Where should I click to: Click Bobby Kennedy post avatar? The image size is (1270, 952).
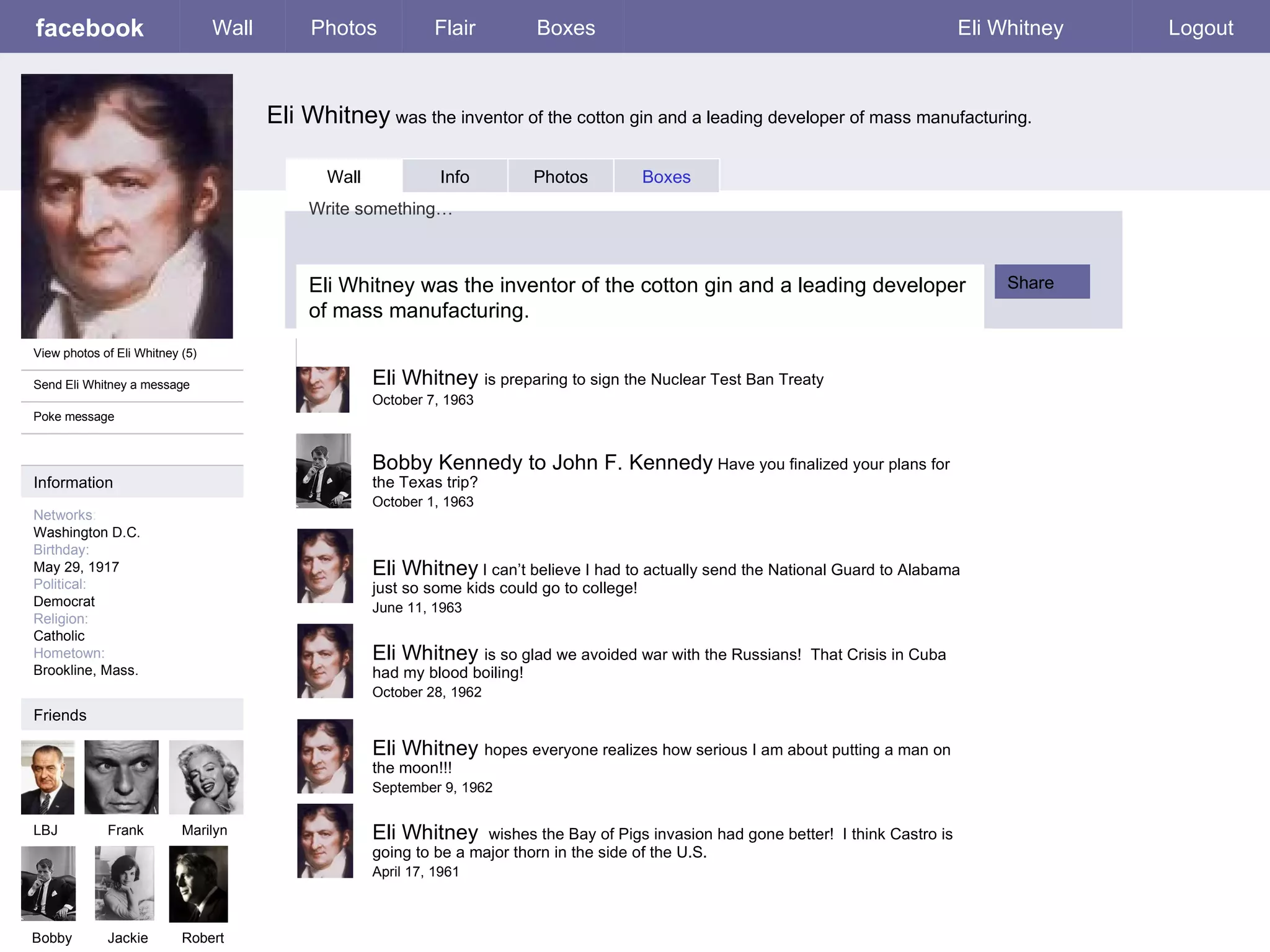coord(323,471)
